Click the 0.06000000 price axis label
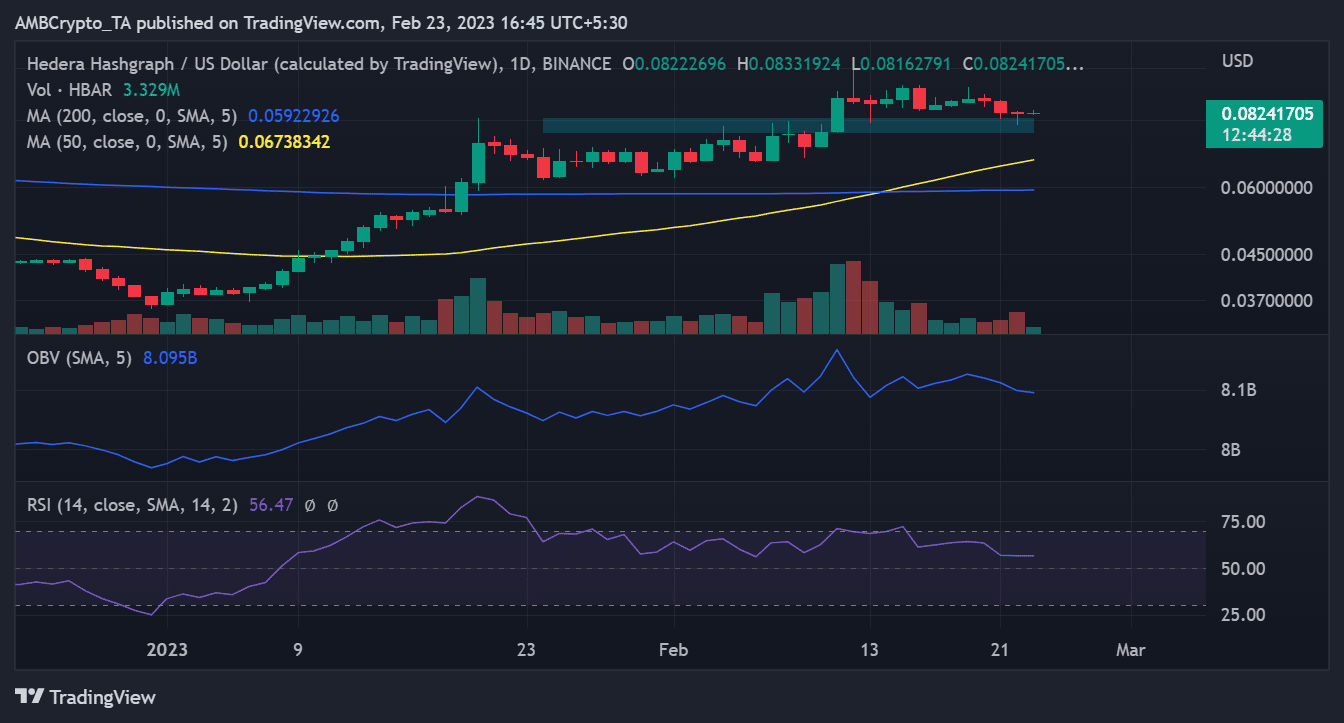The height and width of the screenshot is (723, 1344). click(x=1266, y=187)
